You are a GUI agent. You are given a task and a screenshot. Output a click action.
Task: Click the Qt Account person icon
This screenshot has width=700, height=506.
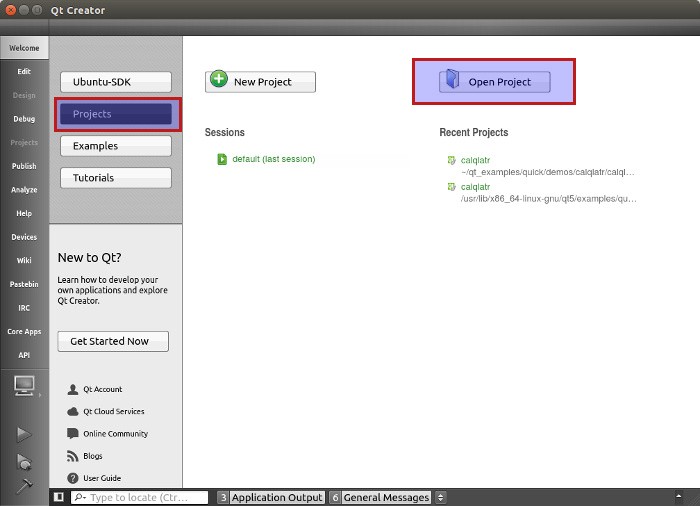click(x=72, y=389)
